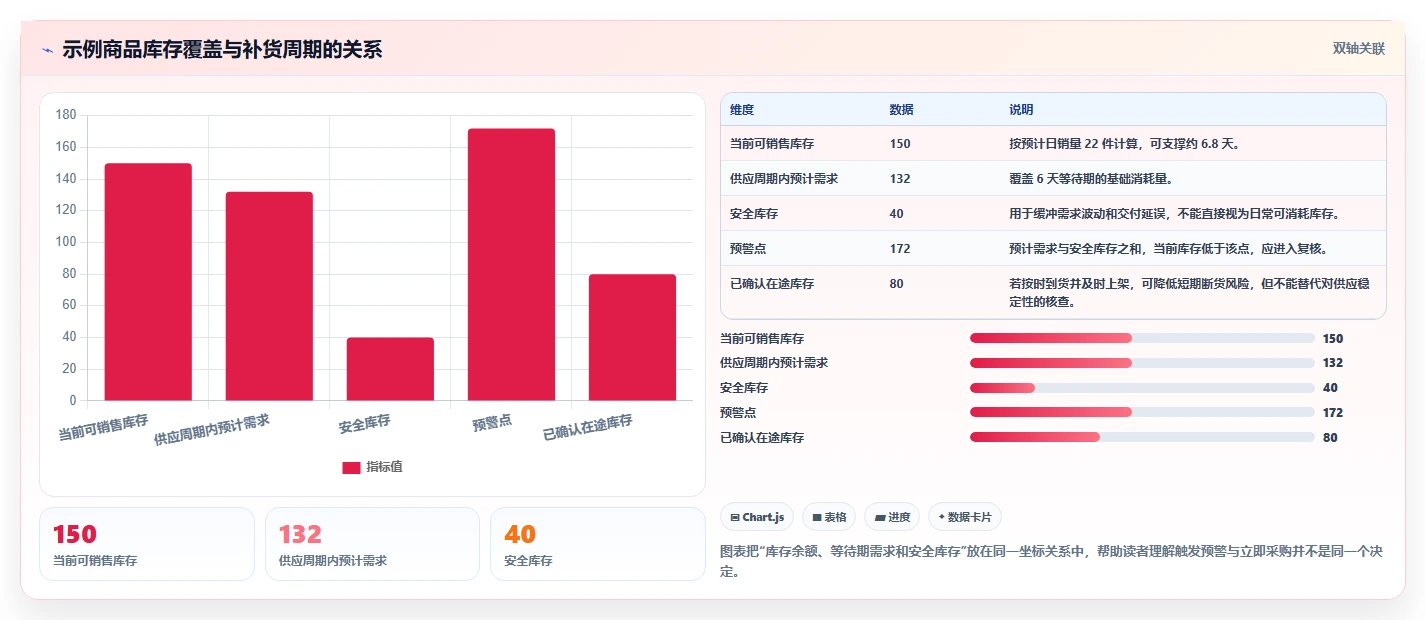The width and height of the screenshot is (1426, 620).
Task: Click the progress value 172 beside 预警点
Action: click(x=1332, y=412)
